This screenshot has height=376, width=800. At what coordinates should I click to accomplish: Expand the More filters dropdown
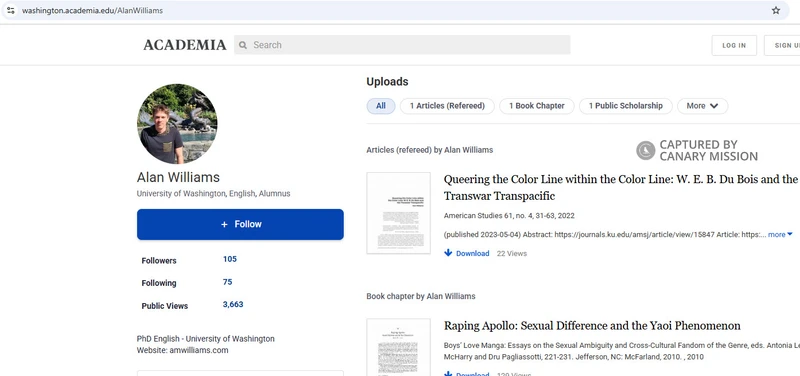pos(703,106)
